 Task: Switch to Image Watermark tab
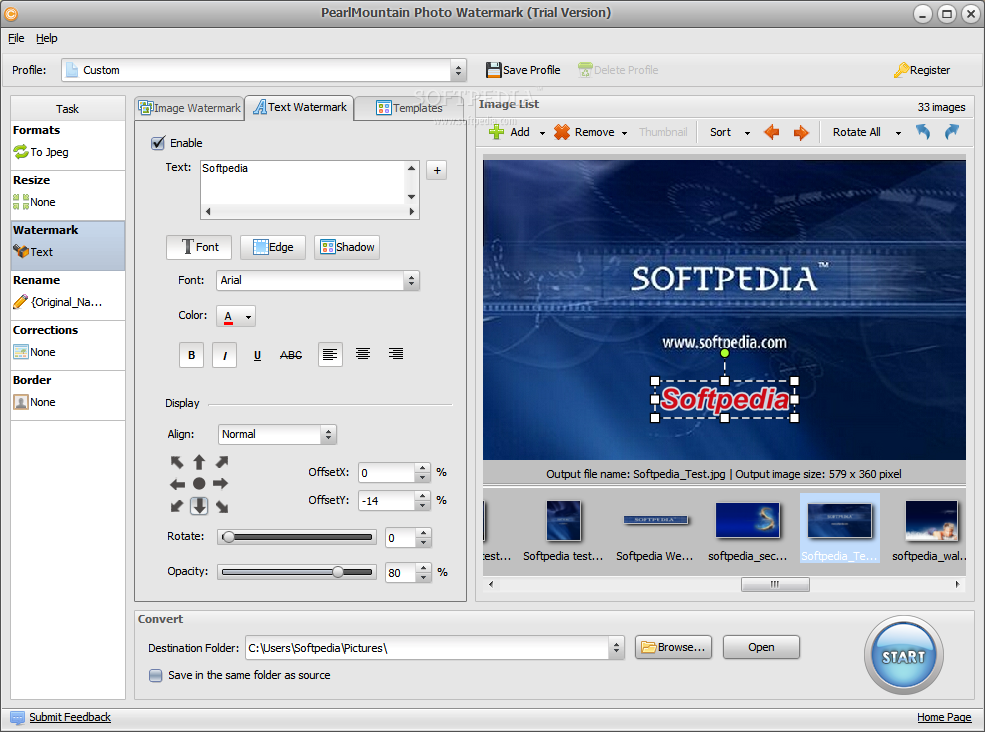tap(190, 108)
